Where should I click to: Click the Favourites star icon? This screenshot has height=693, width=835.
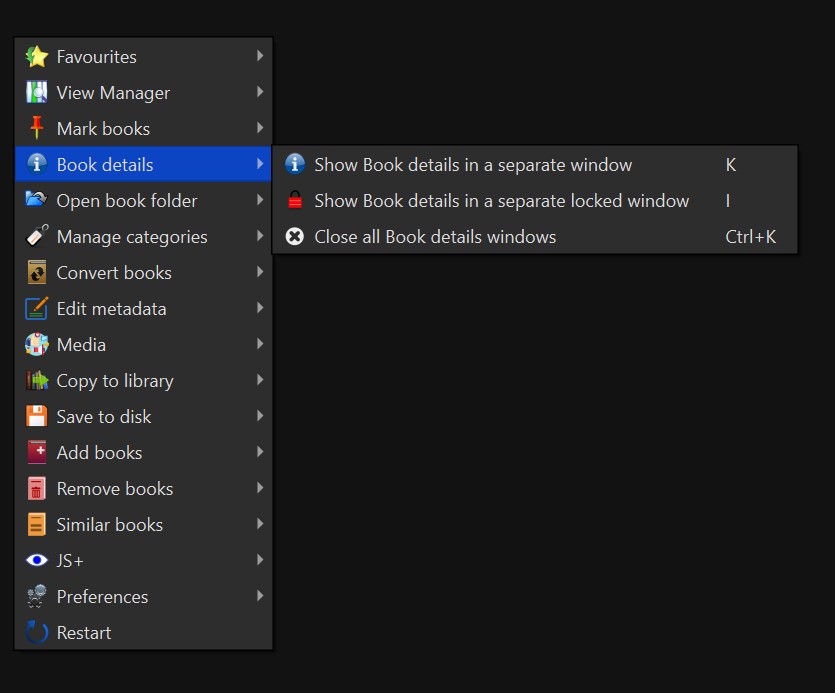[37, 57]
